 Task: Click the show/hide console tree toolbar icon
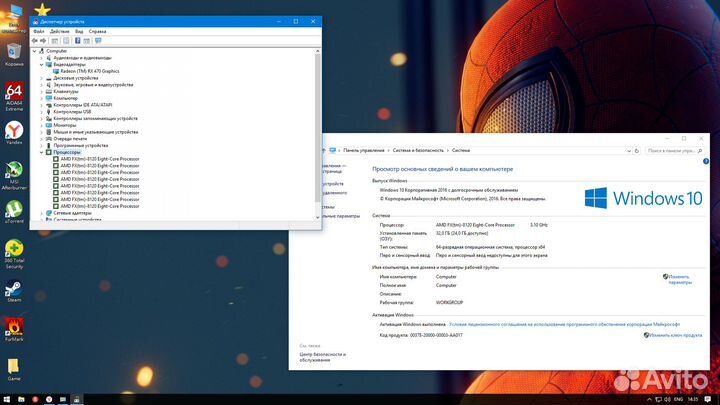click(x=55, y=41)
